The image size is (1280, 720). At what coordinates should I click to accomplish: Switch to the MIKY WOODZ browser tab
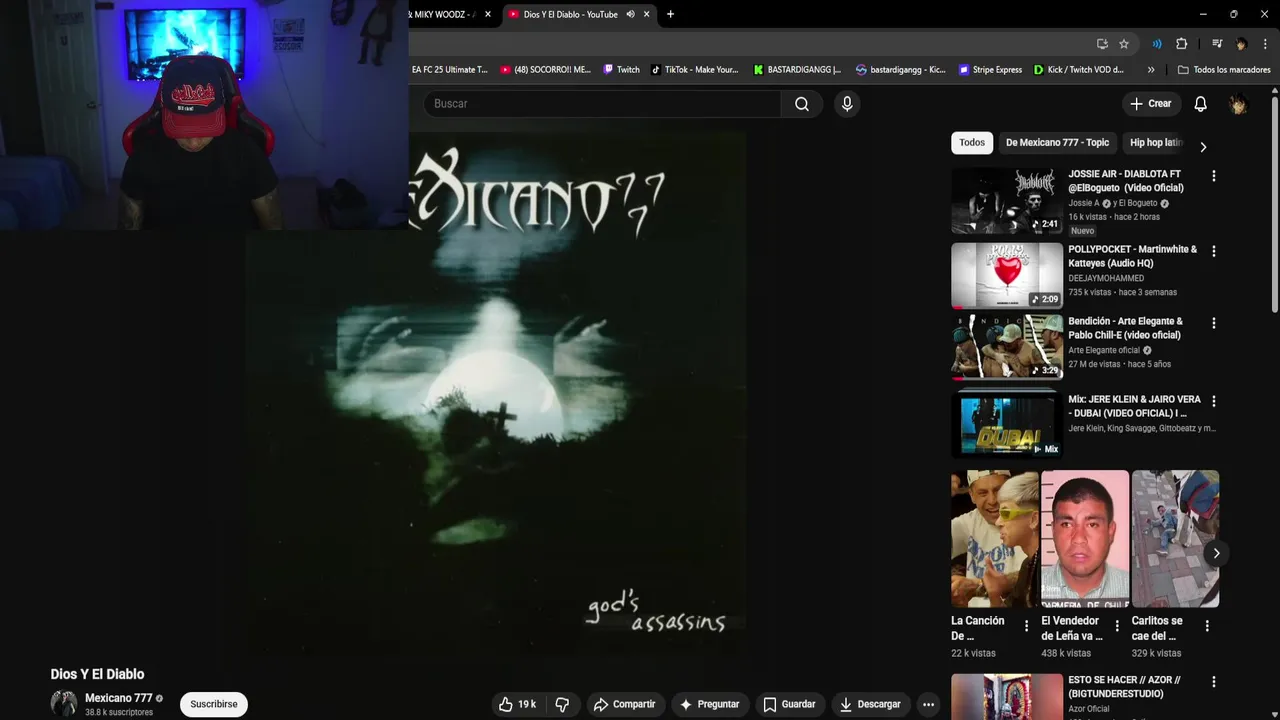coord(443,14)
